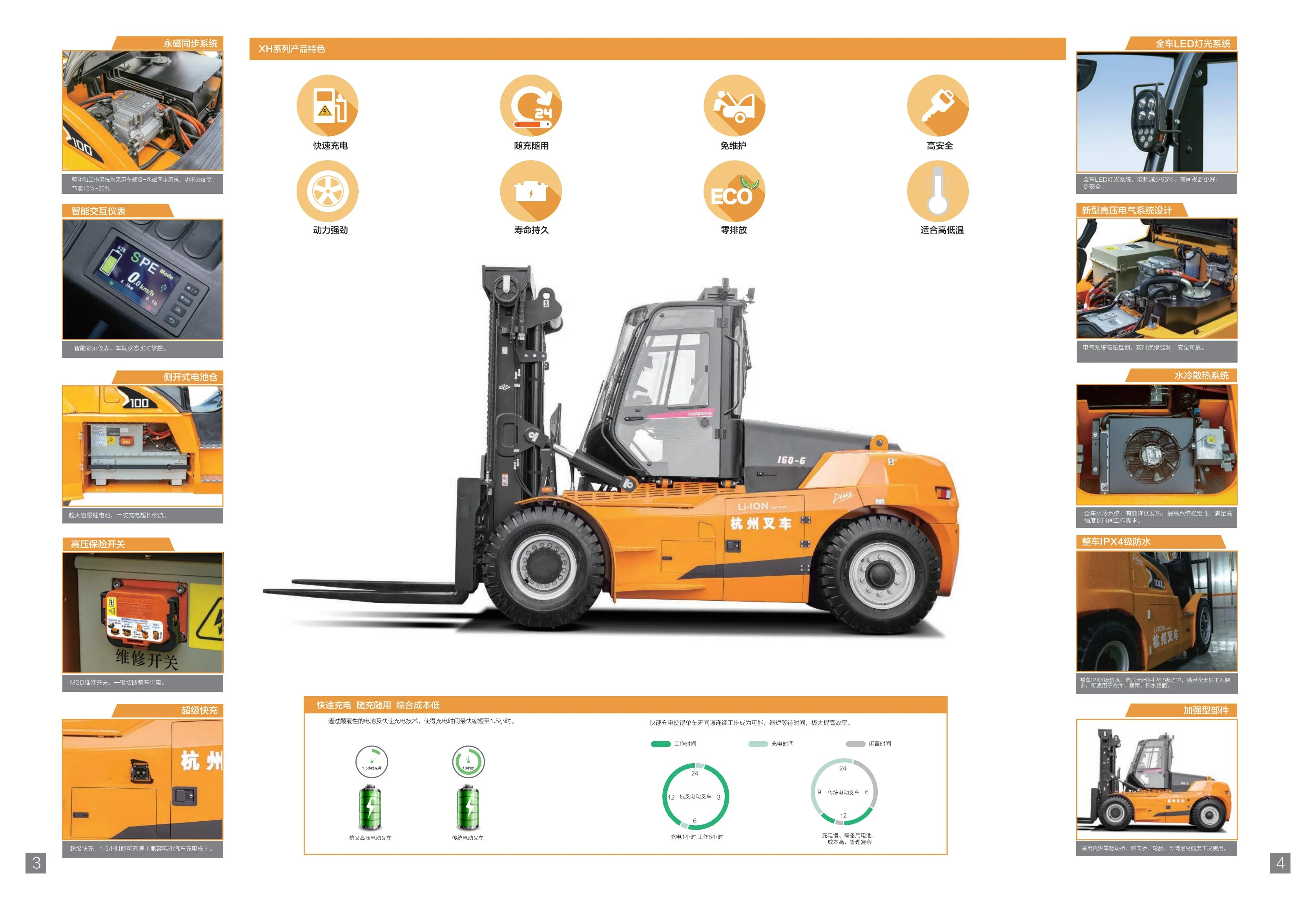Image resolution: width=1316 pixels, height=899 pixels.
Task: Click the 快速充电 随充随用 综合成本低 heading
Action: tap(378, 705)
